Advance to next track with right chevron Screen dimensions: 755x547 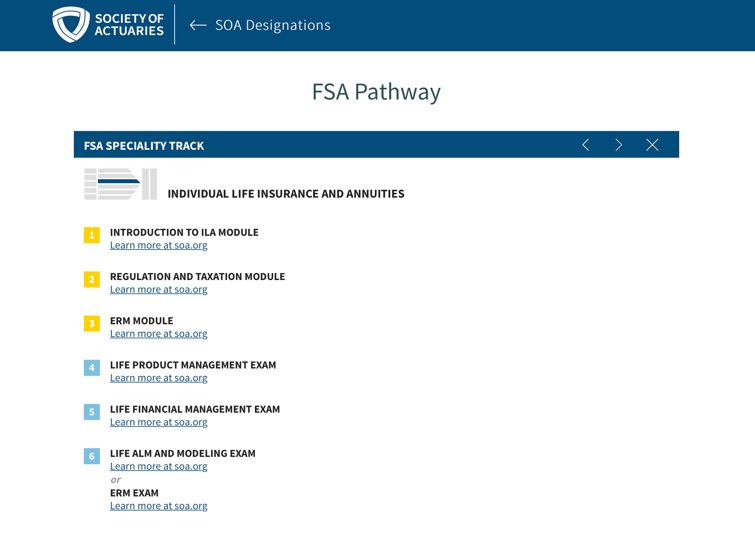[619, 145]
